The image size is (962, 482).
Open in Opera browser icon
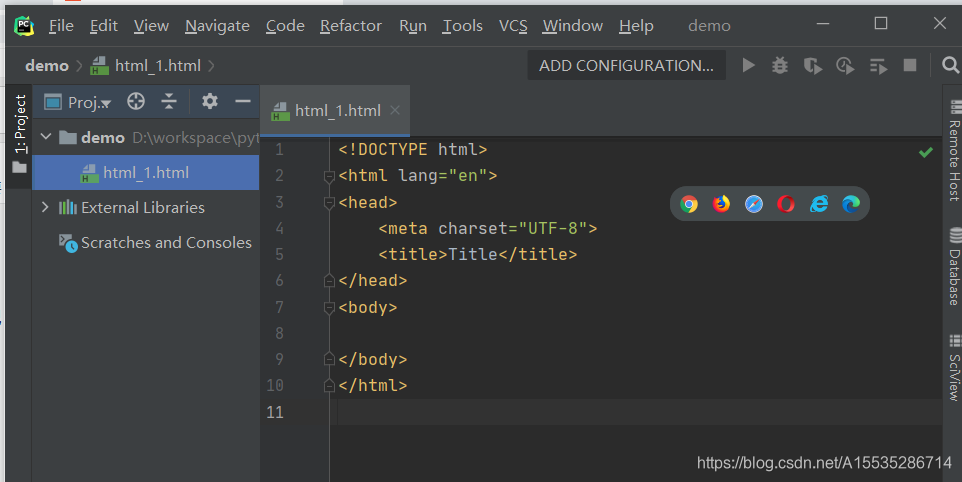[786, 204]
